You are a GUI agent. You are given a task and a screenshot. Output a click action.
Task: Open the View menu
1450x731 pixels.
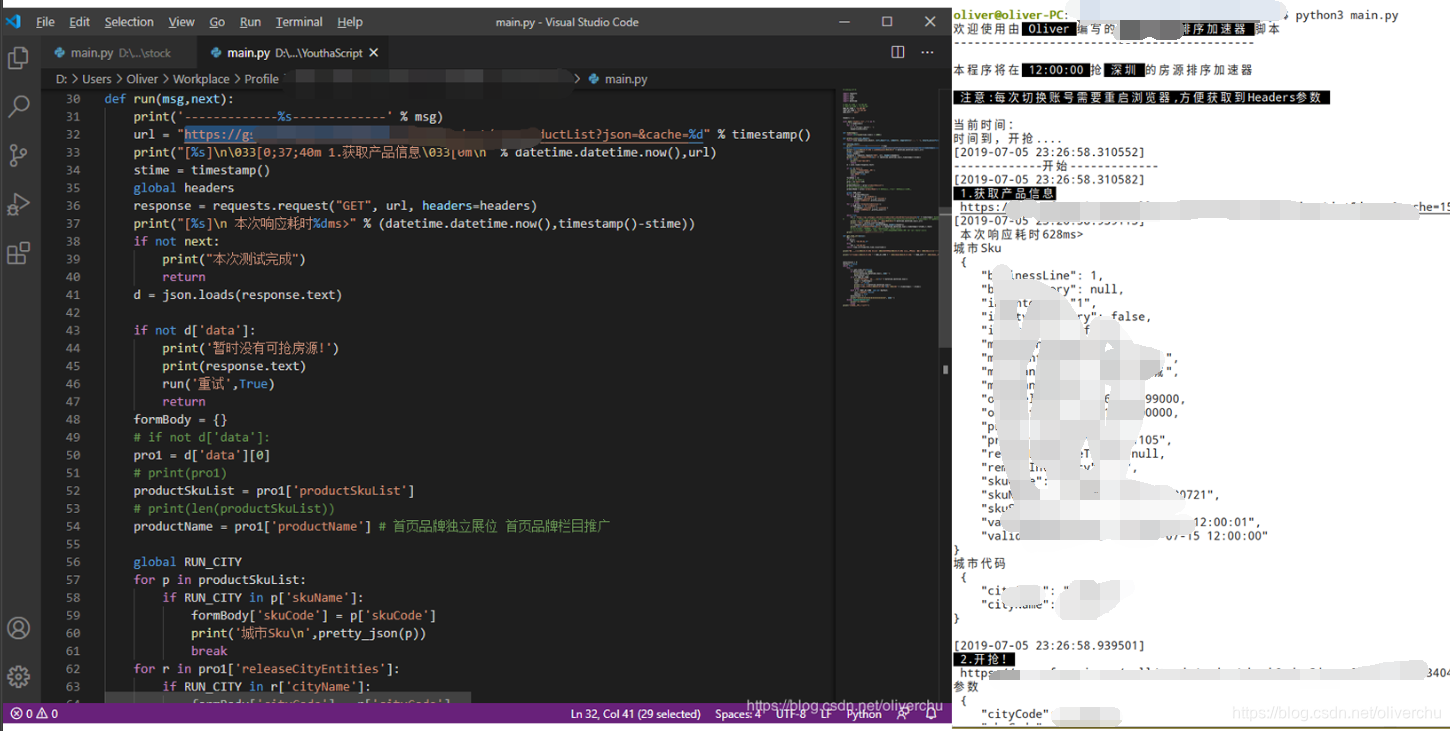pos(182,22)
